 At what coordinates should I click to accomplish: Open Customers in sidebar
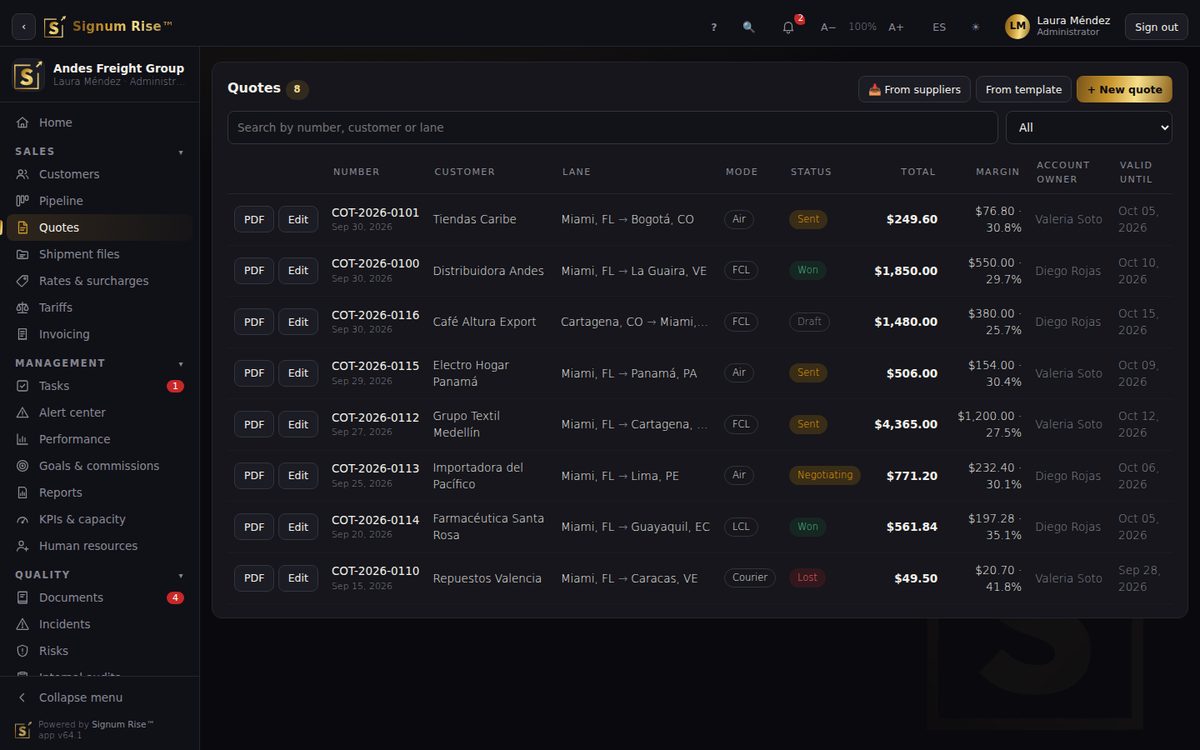pyautogui.click(x=99, y=174)
